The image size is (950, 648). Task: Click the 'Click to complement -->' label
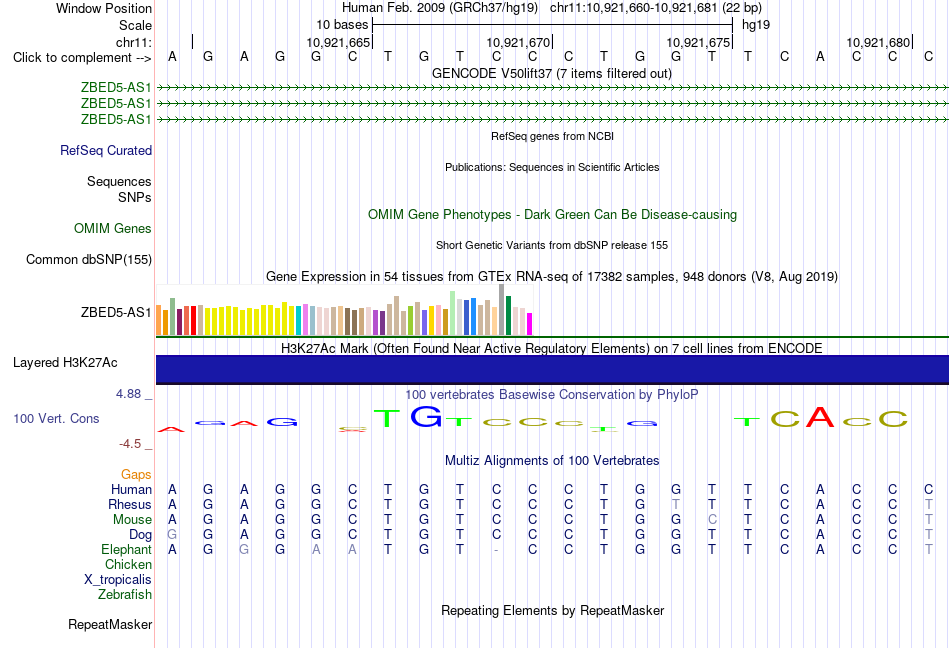coord(82,58)
